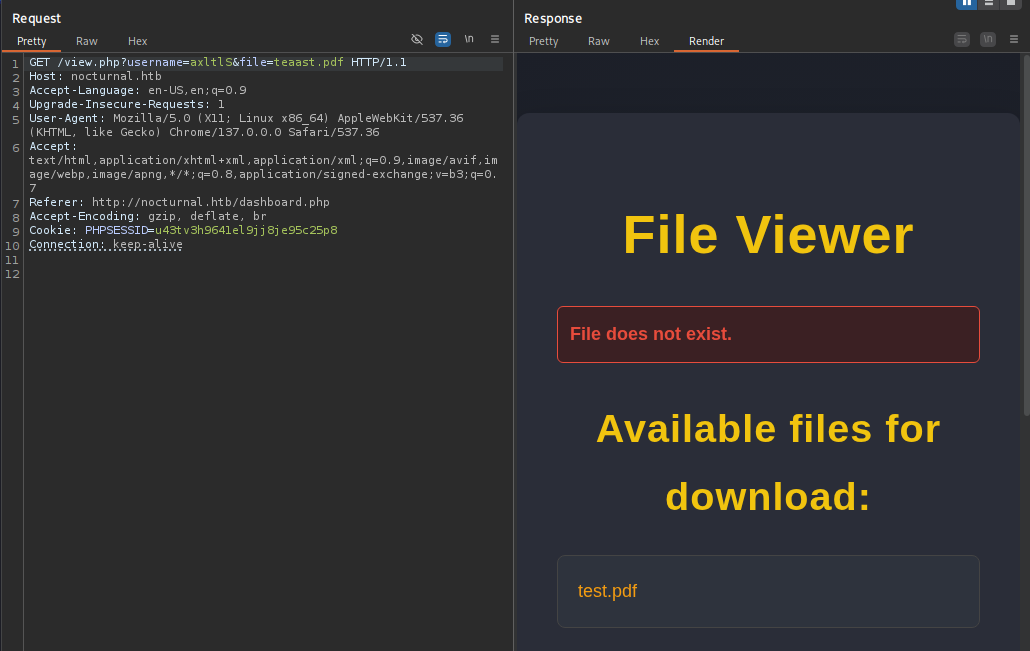Switch to the Request Hex tab
1030x651 pixels.
point(138,41)
